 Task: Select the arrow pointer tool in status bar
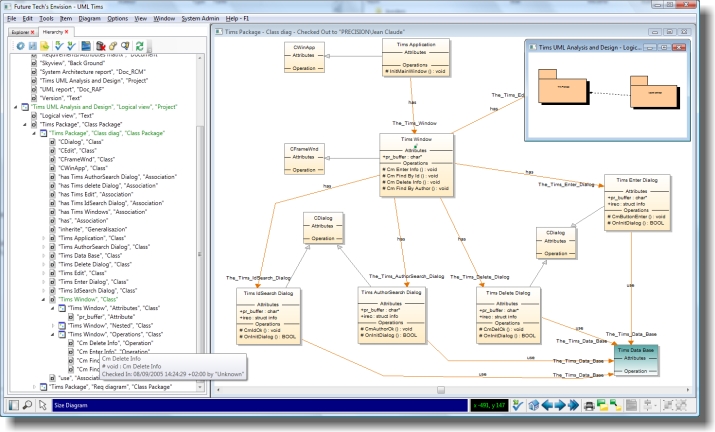tap(43, 405)
